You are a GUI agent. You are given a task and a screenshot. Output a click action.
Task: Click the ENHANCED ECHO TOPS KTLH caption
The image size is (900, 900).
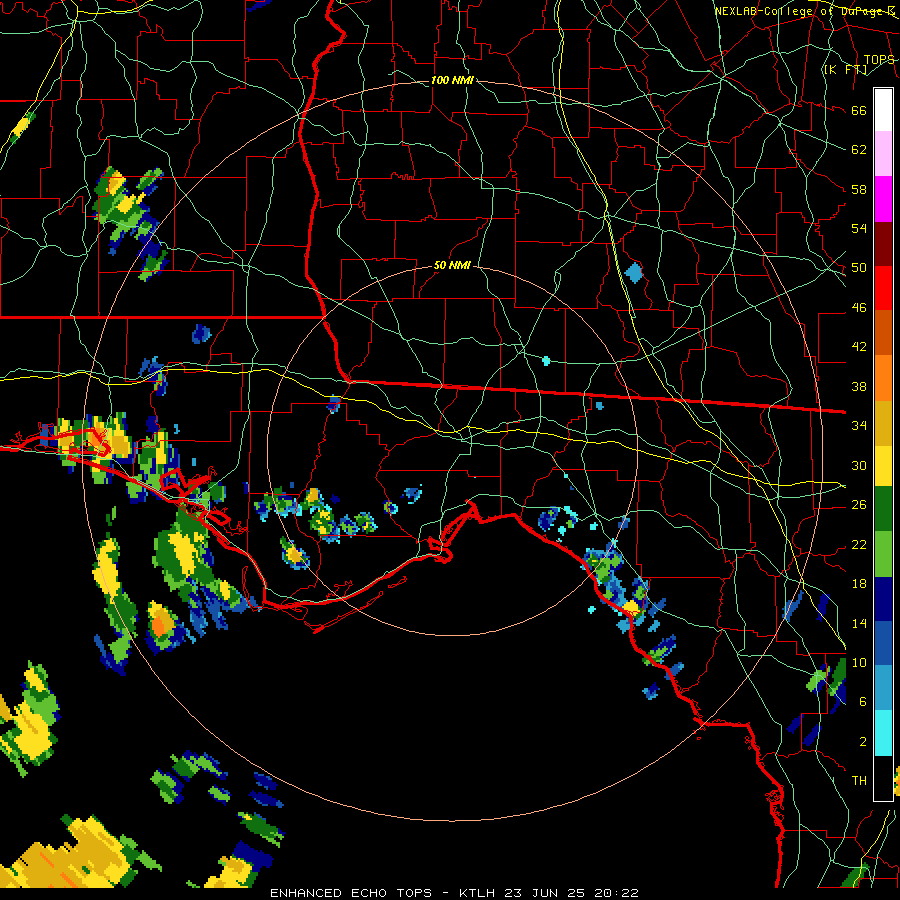(x=454, y=893)
